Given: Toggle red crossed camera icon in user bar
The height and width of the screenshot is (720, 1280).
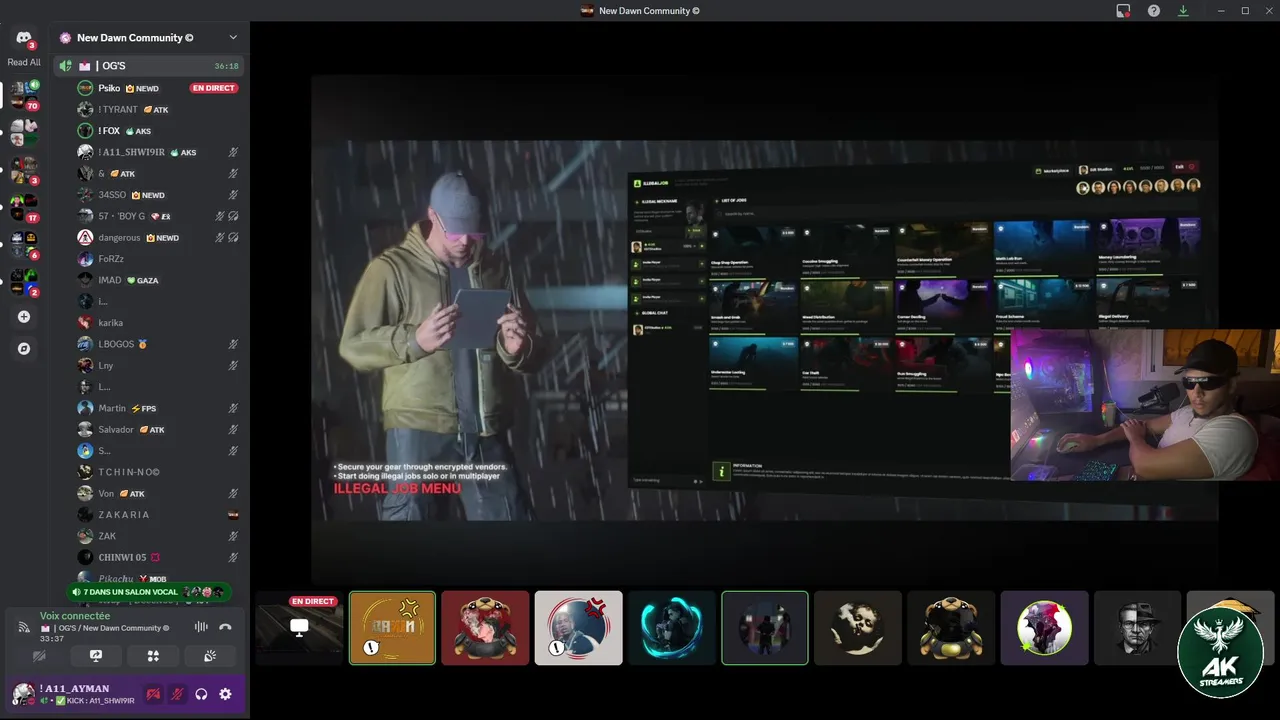Looking at the screenshot, I should (x=153, y=694).
